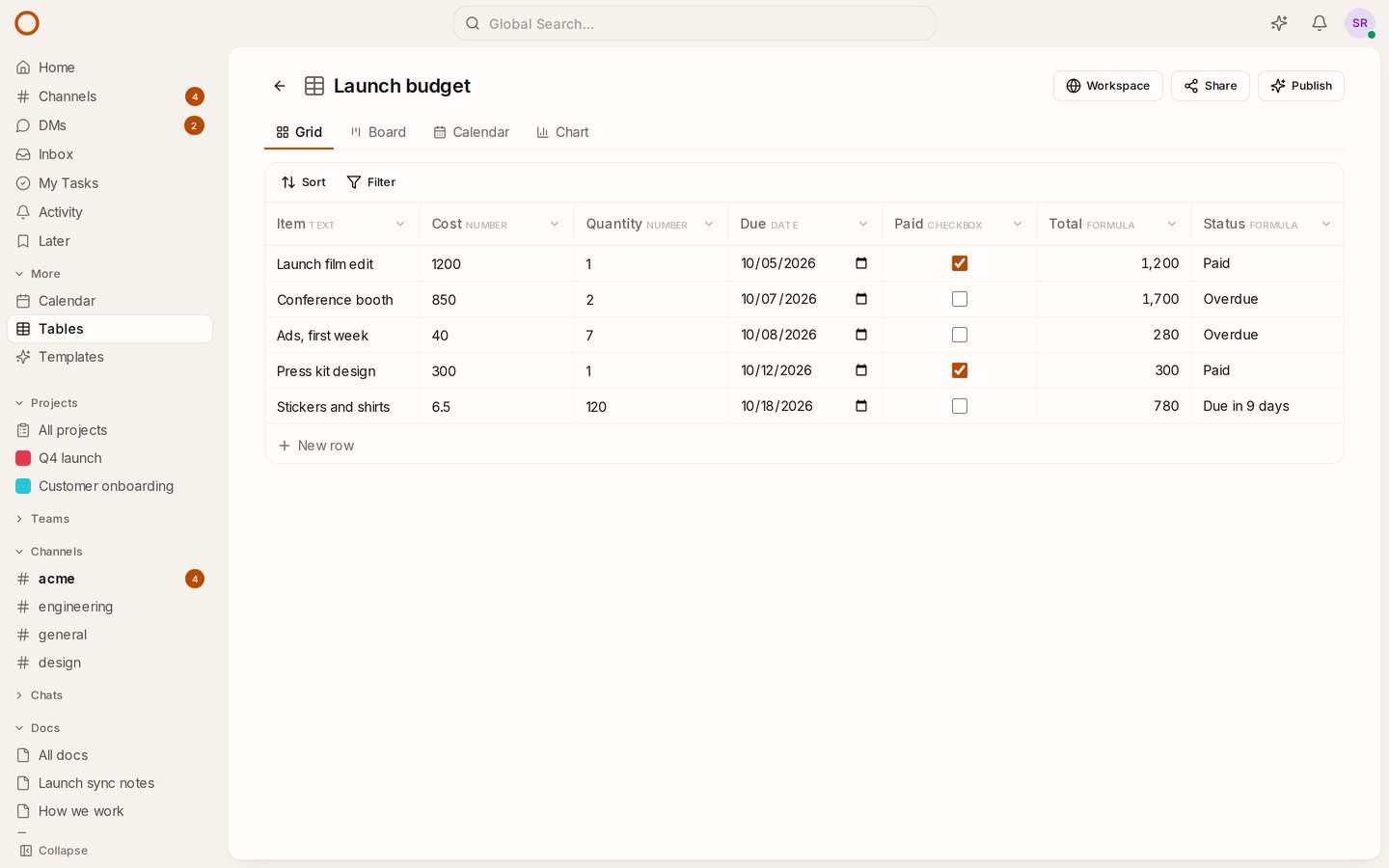This screenshot has height=868, width=1389.
Task: Go to Home in the sidebar
Action: (x=110, y=68)
